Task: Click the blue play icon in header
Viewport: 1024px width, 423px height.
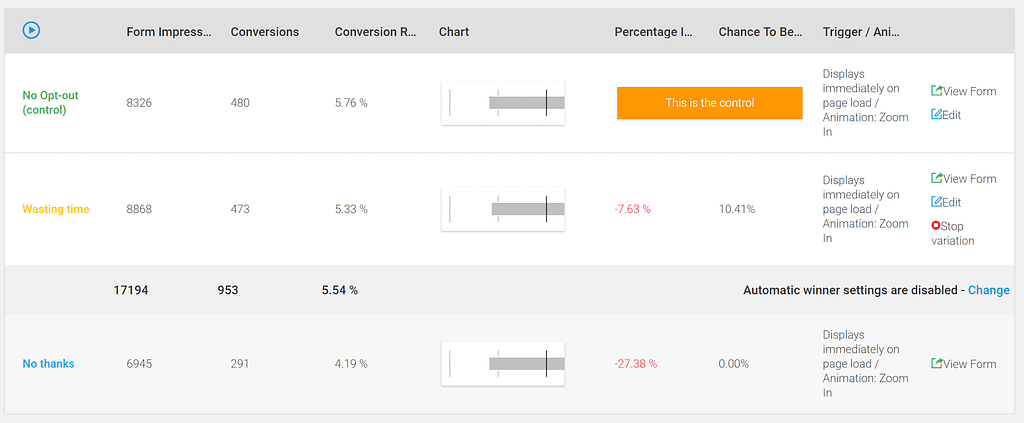Action: click(x=31, y=31)
